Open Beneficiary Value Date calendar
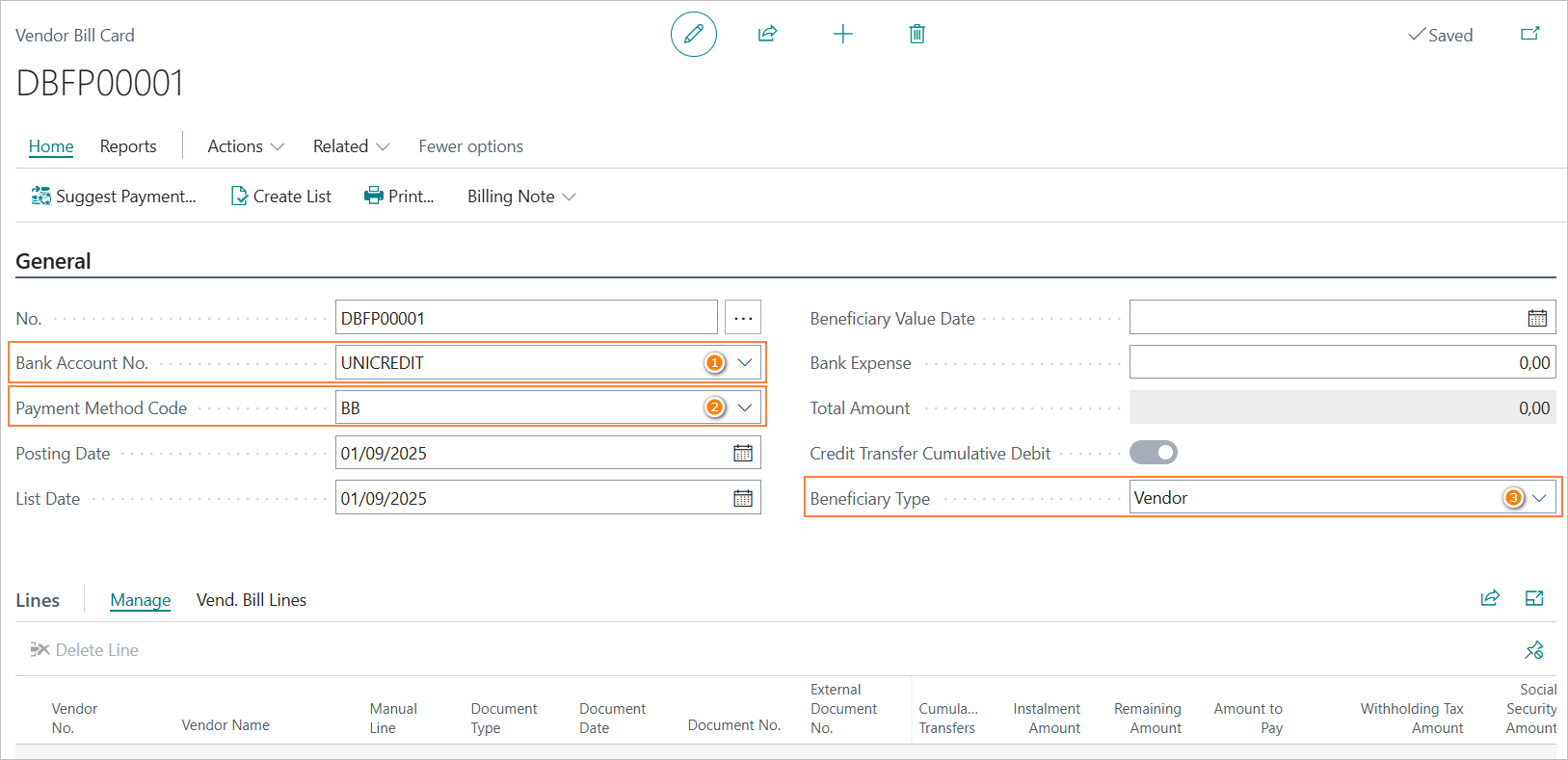Viewport: 1568px width, 760px height. click(1536, 318)
